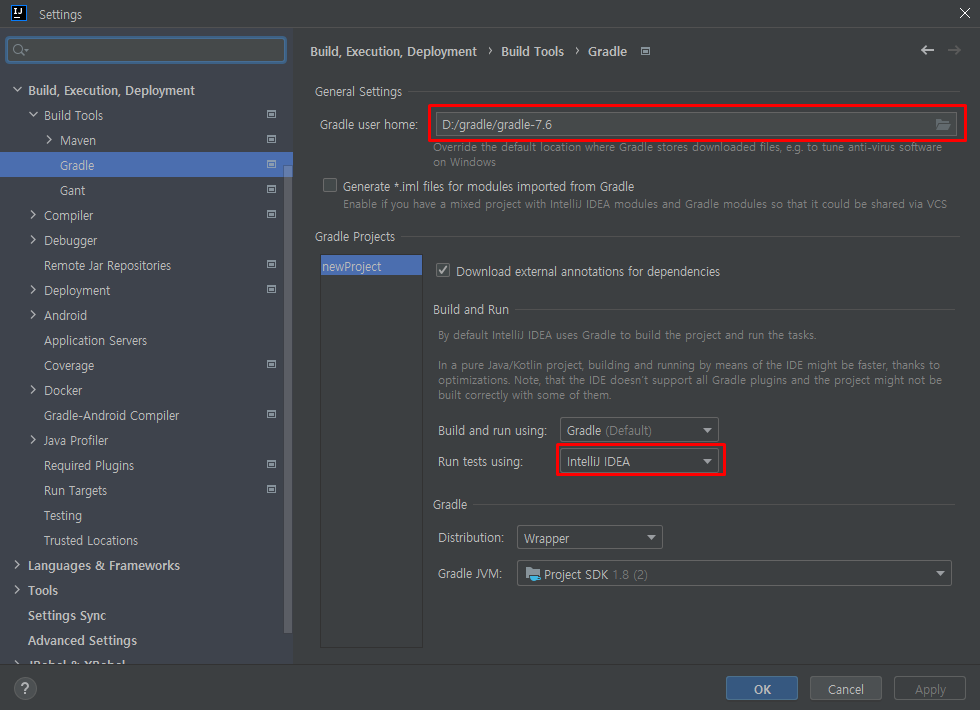Click the IntelliJ IDEA logo in title bar
980x710 pixels.
click(x=19, y=13)
